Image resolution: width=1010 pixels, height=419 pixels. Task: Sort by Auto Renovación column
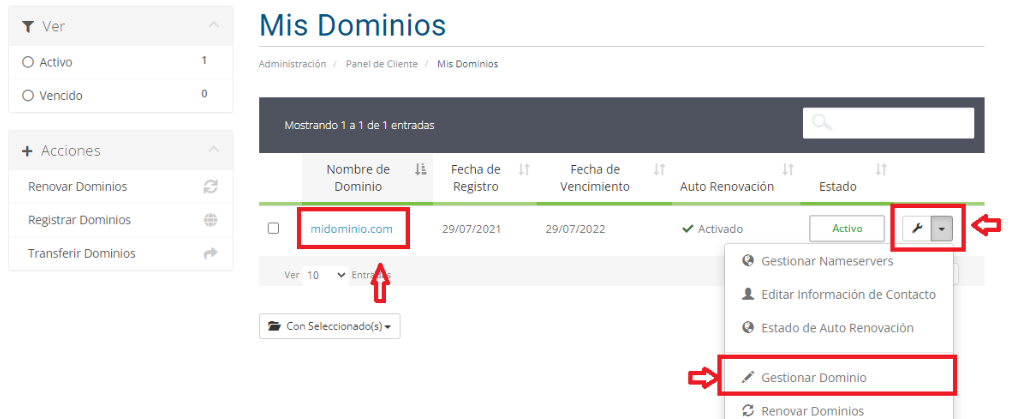[736, 179]
